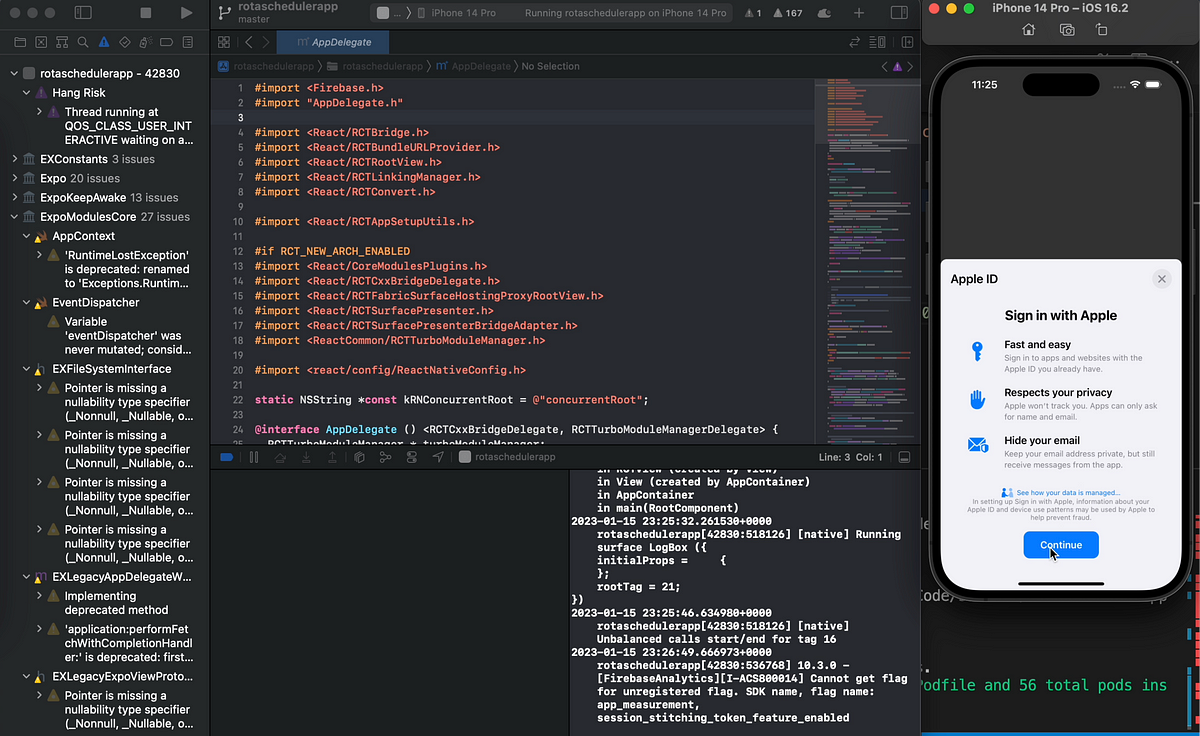Click the yellow warnings count 1 indicator
The height and width of the screenshot is (736, 1200).
click(x=754, y=13)
